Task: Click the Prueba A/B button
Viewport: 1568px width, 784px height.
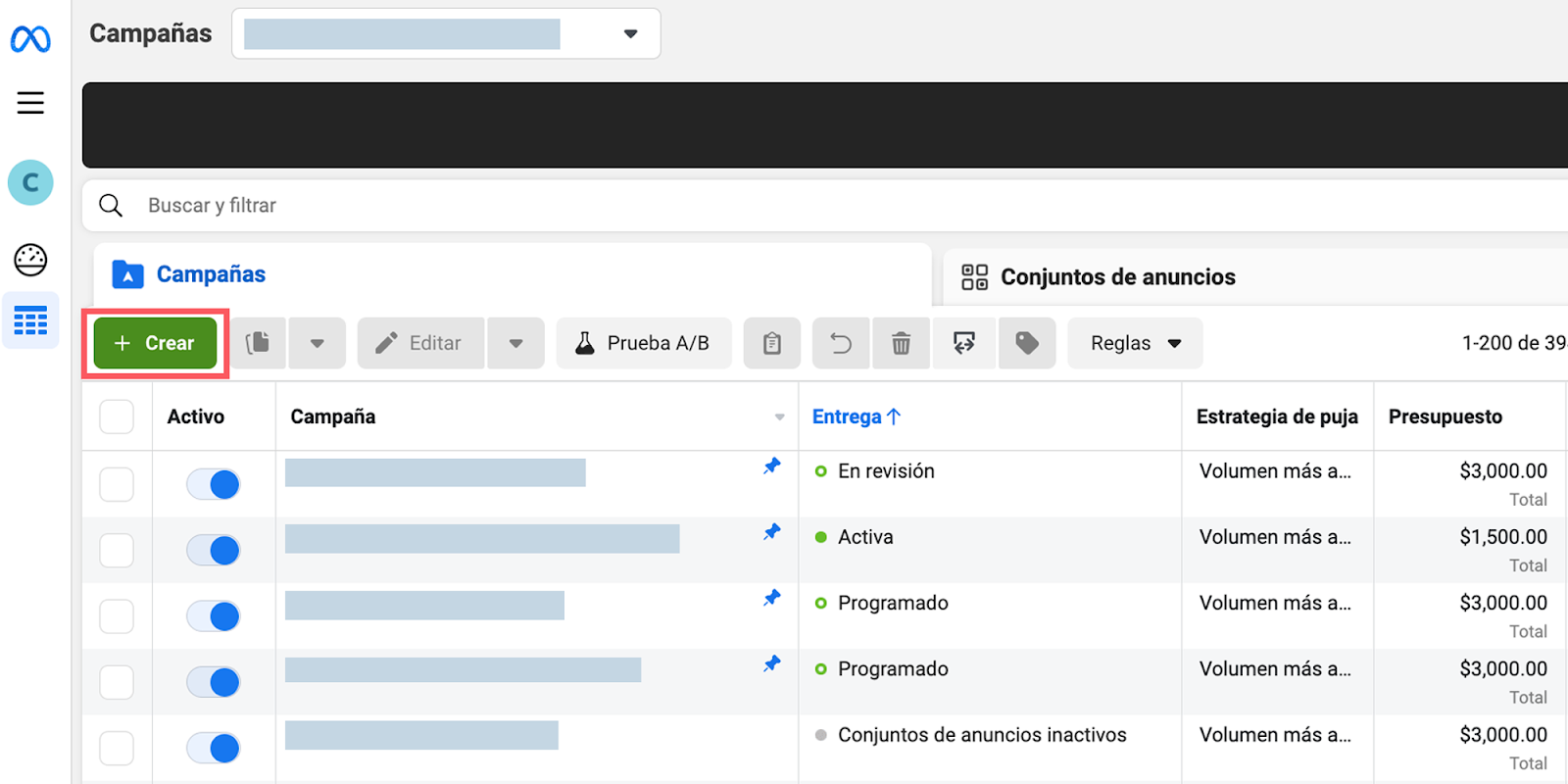Action: [x=644, y=343]
